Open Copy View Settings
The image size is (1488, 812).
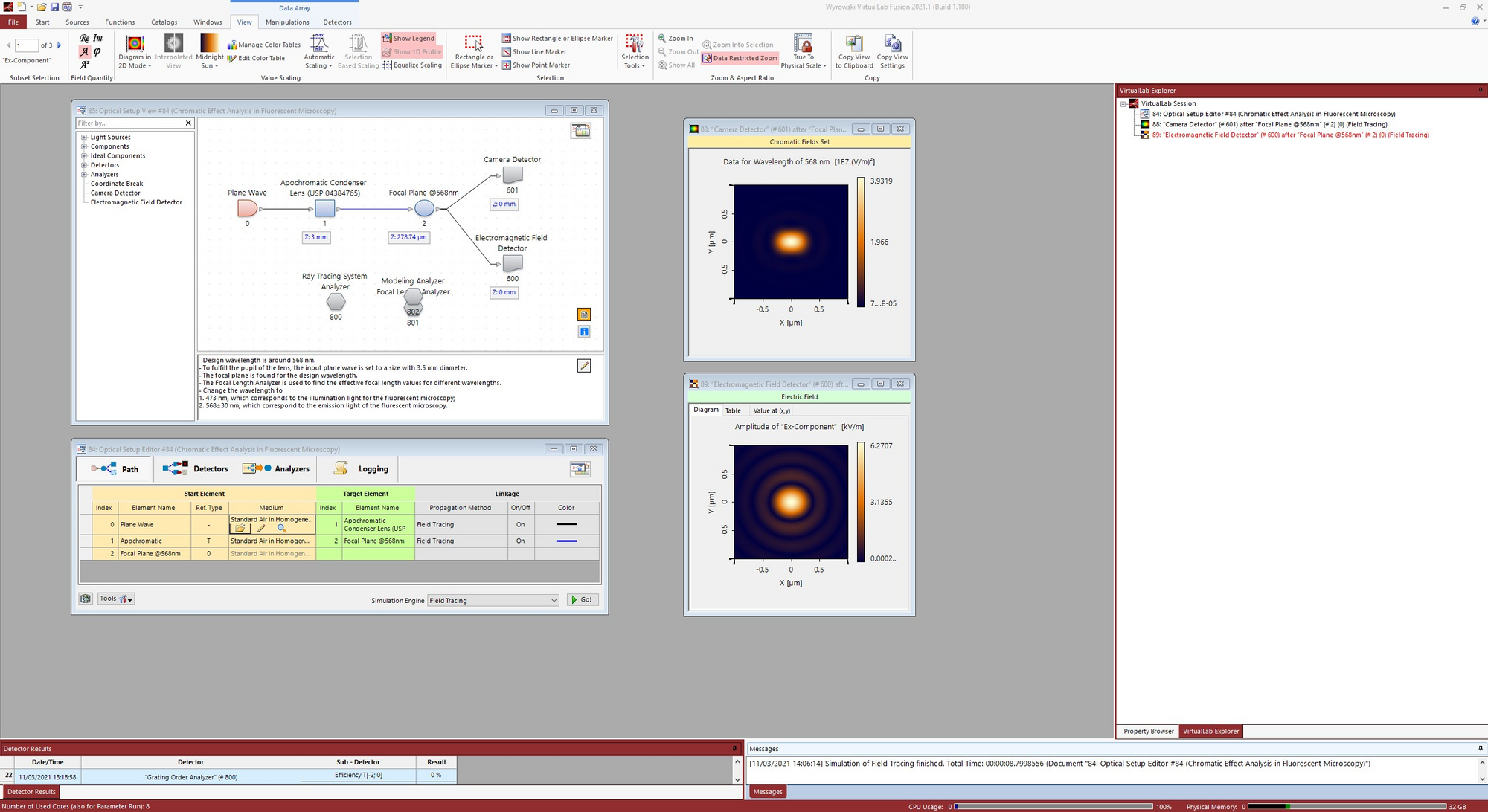(x=893, y=52)
